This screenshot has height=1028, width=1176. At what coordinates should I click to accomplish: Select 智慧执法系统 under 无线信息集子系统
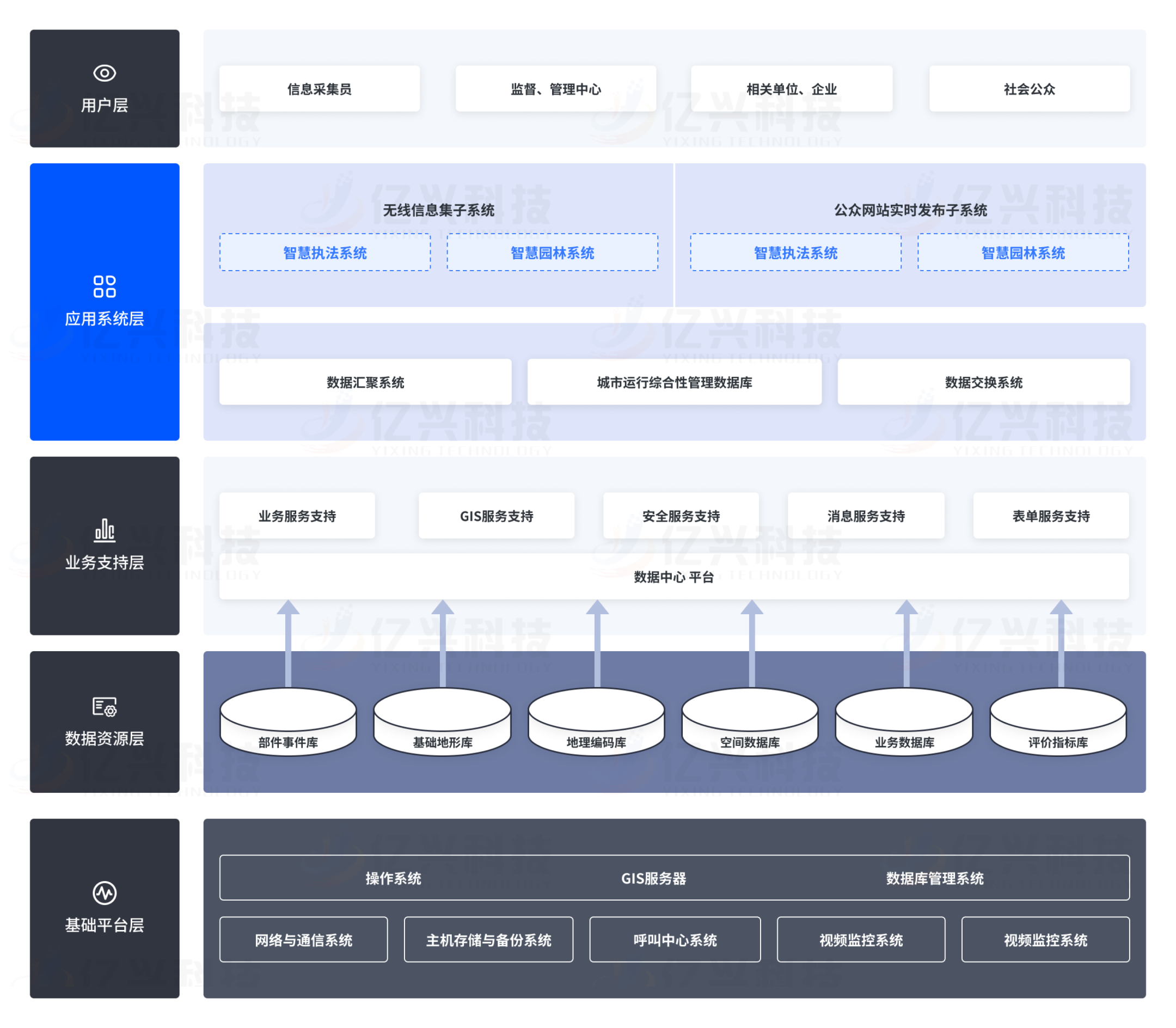325,253
